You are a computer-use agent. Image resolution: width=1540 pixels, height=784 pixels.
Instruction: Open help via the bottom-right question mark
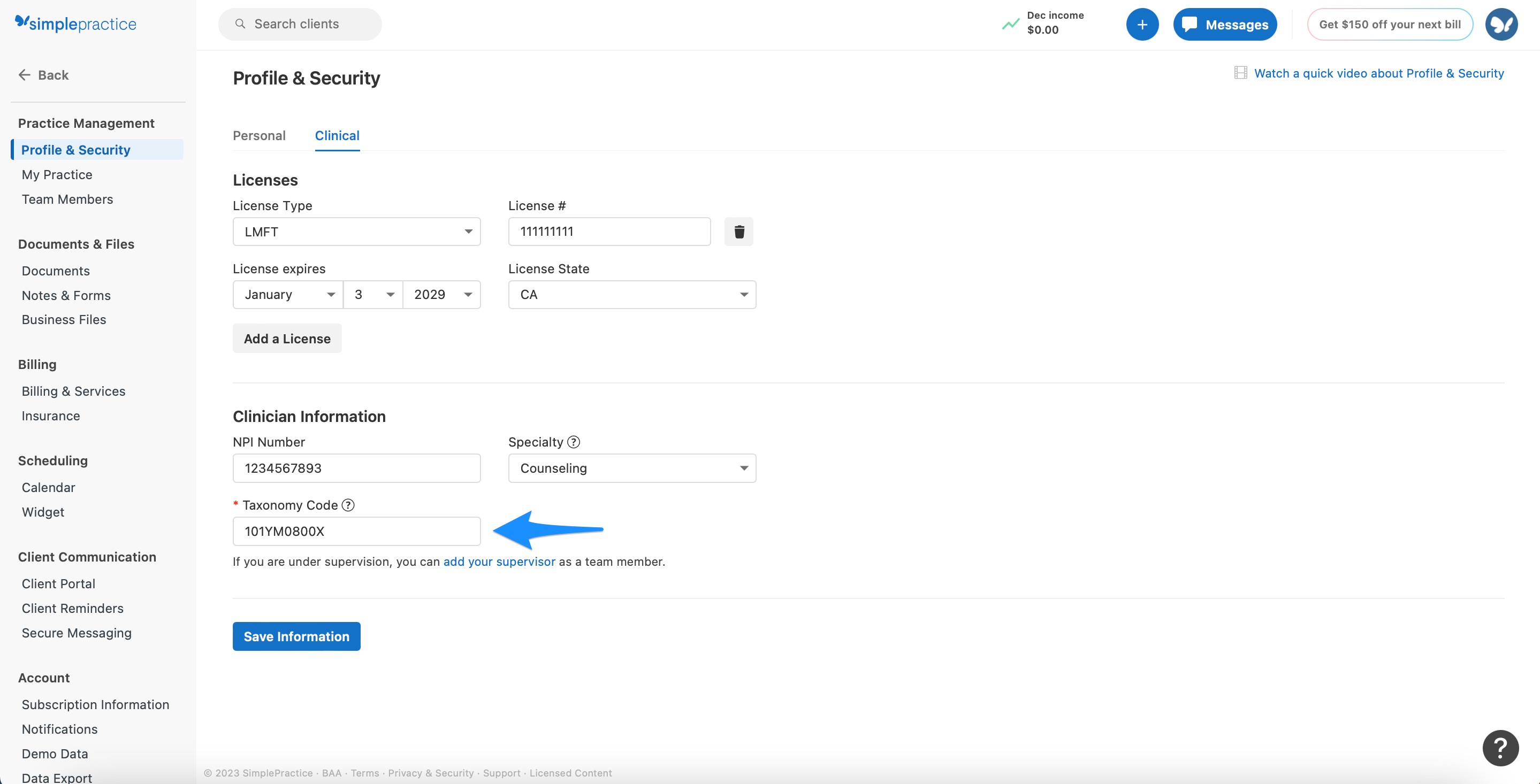(1500, 748)
